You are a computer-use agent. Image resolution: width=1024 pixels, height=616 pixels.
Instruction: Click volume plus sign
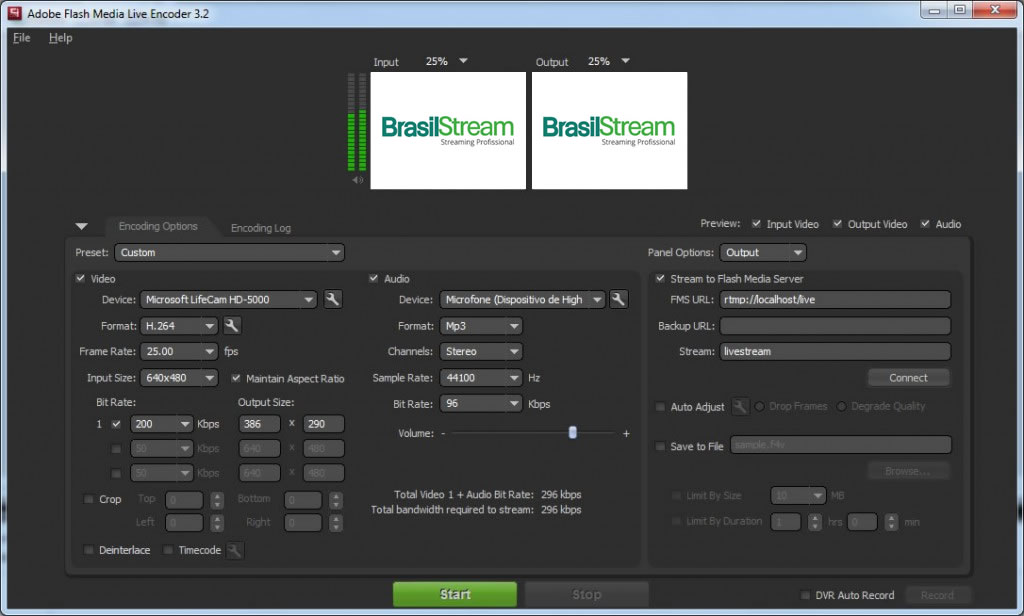click(x=626, y=433)
